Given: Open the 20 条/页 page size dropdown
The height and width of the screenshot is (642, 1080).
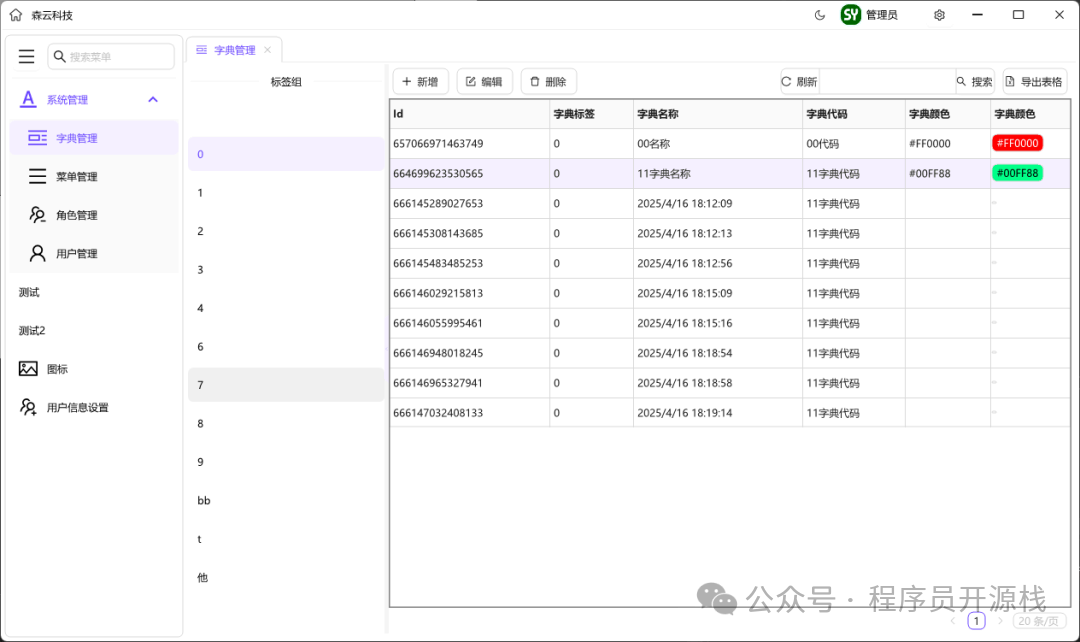Looking at the screenshot, I should pyautogui.click(x=1039, y=621).
